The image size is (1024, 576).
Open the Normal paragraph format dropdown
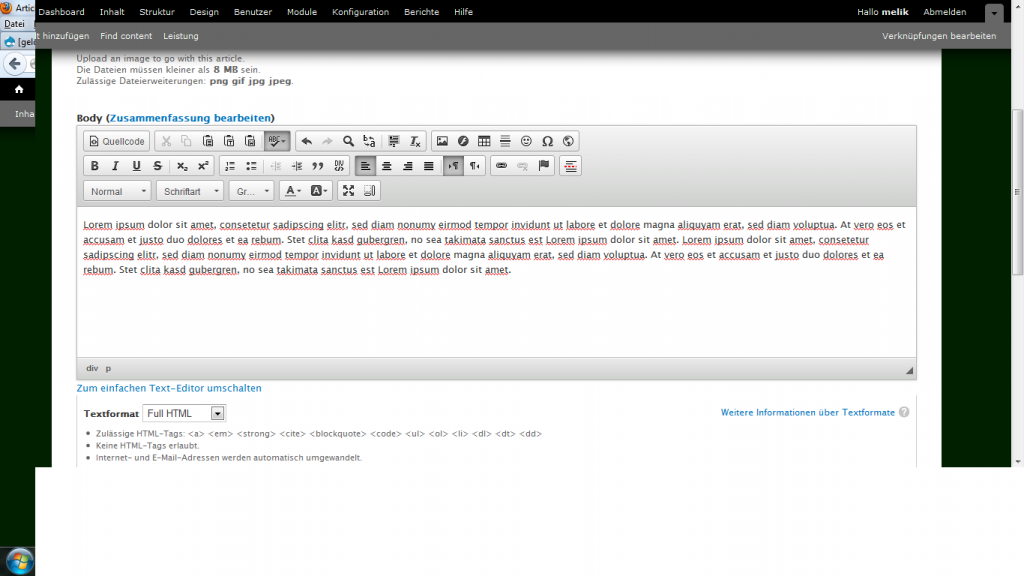point(117,191)
